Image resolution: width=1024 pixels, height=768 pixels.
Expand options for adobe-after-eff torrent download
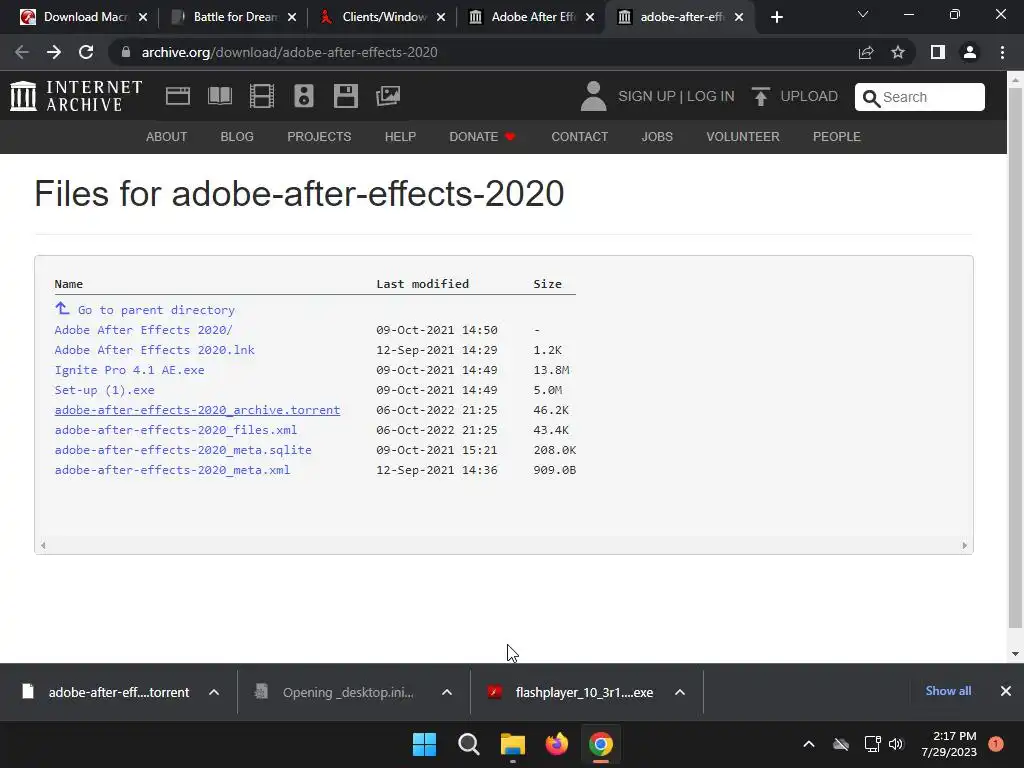214,692
